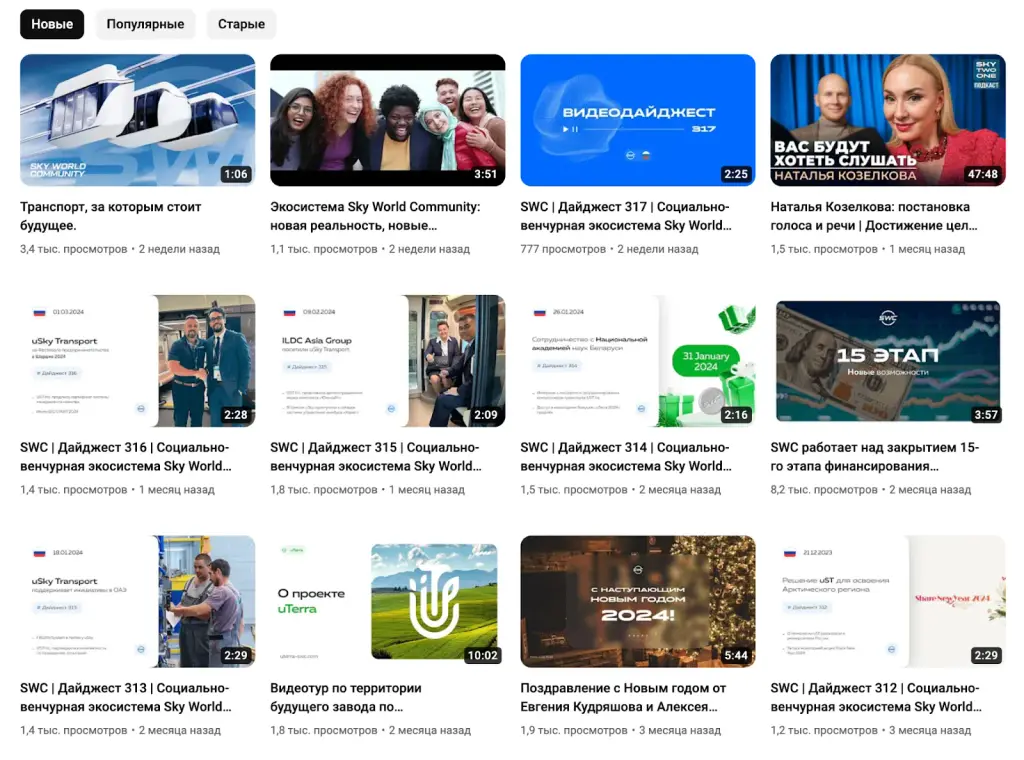Open the Дайджест 312 Arctic region thumbnail
1024x760 pixels.
pos(888,601)
